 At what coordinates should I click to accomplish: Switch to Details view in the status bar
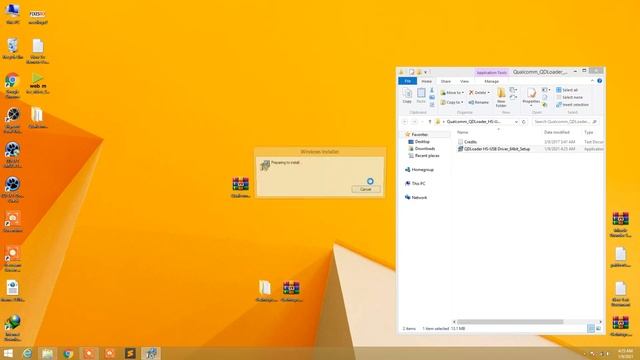pos(591,329)
